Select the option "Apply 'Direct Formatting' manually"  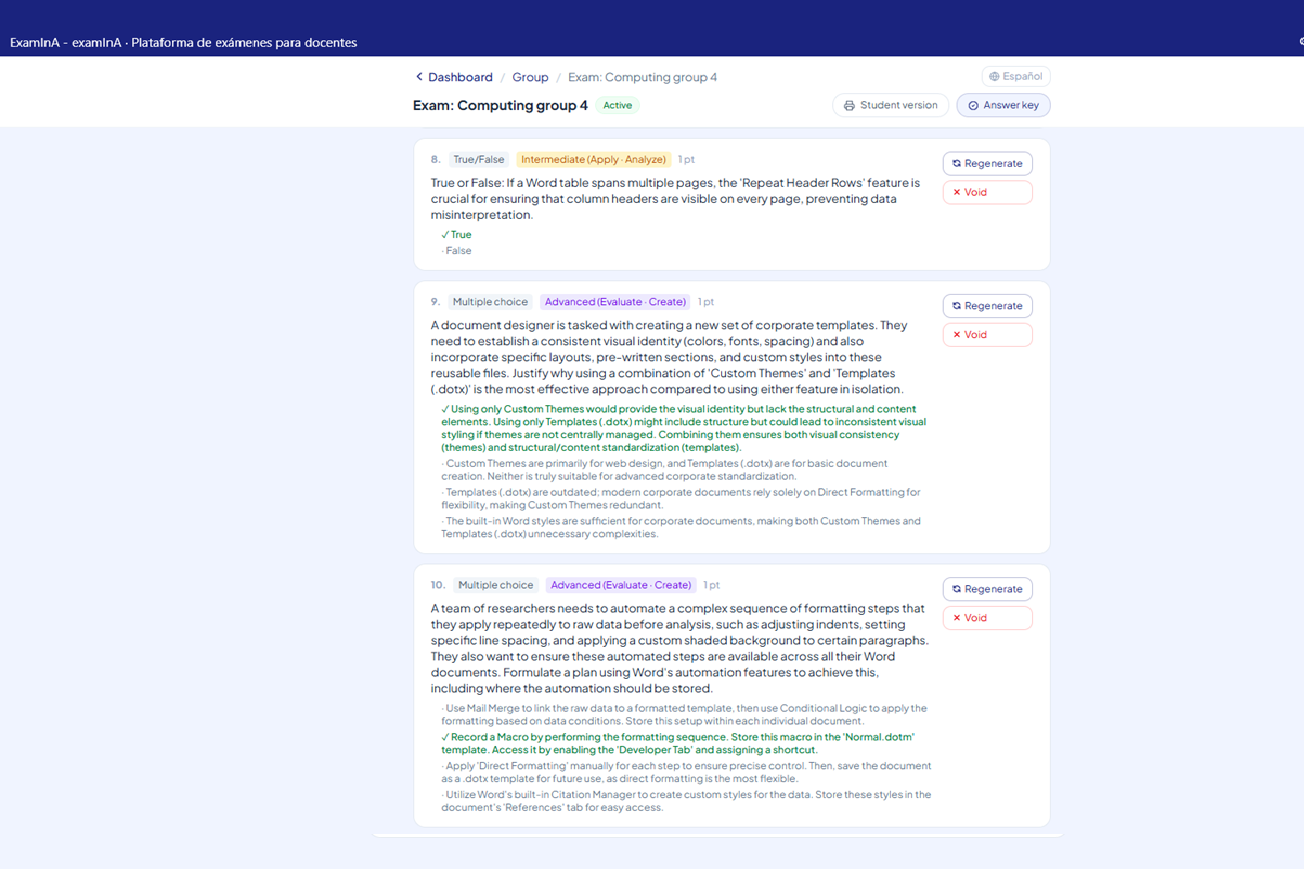pyautogui.click(x=686, y=772)
